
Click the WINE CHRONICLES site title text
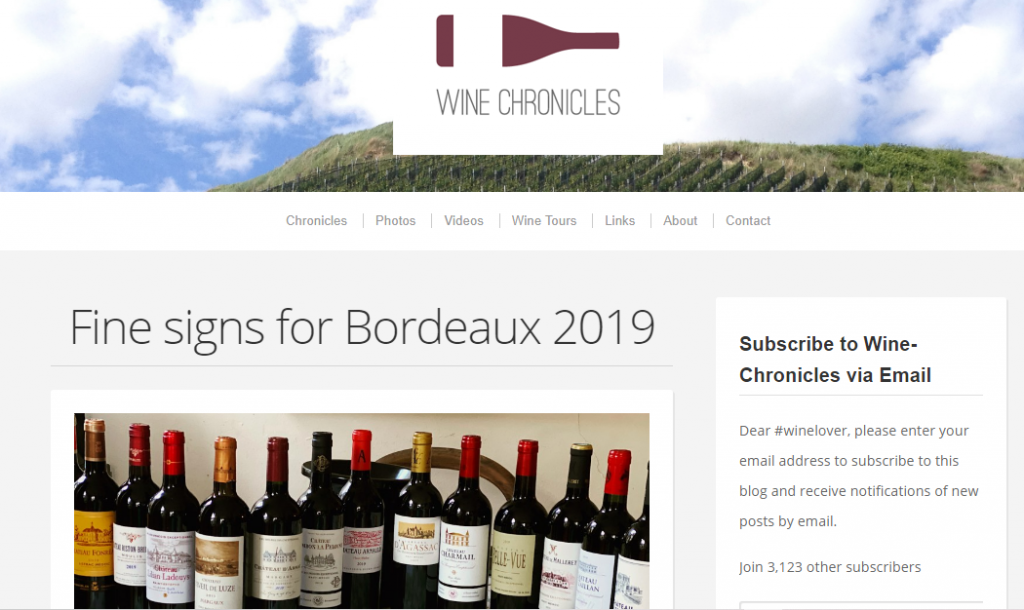coord(528,103)
